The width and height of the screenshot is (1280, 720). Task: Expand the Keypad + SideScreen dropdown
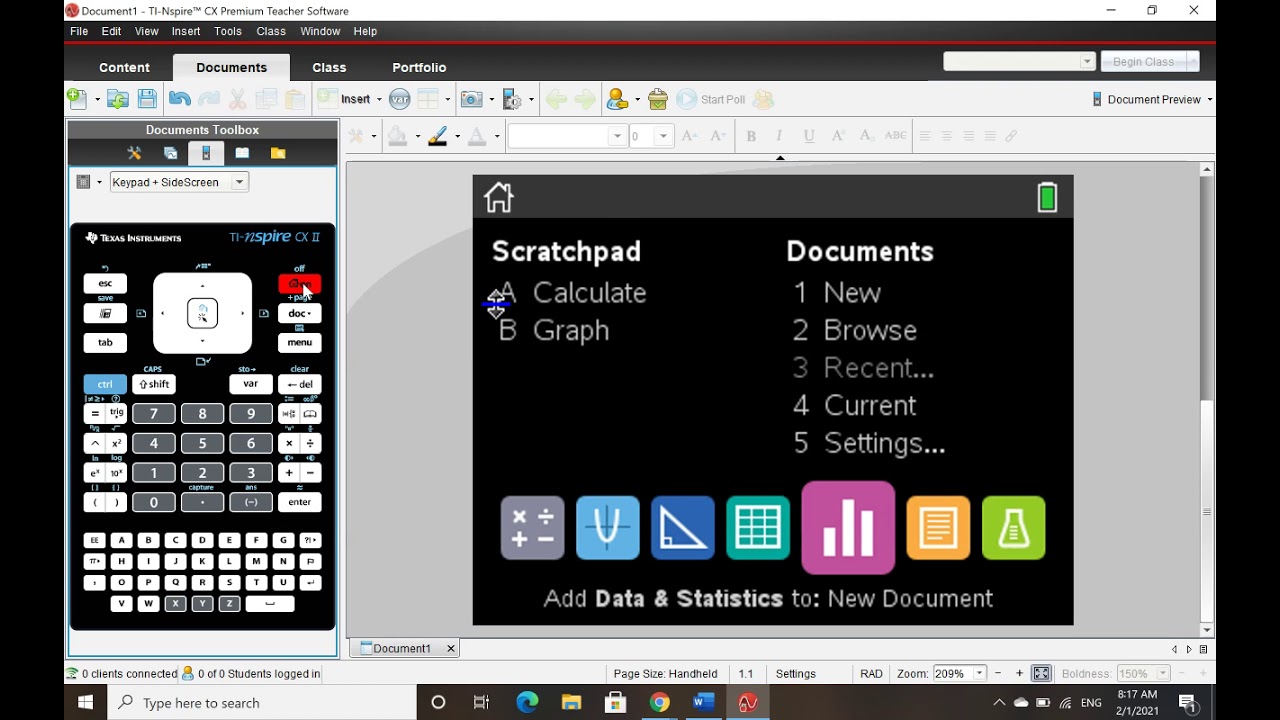[239, 182]
